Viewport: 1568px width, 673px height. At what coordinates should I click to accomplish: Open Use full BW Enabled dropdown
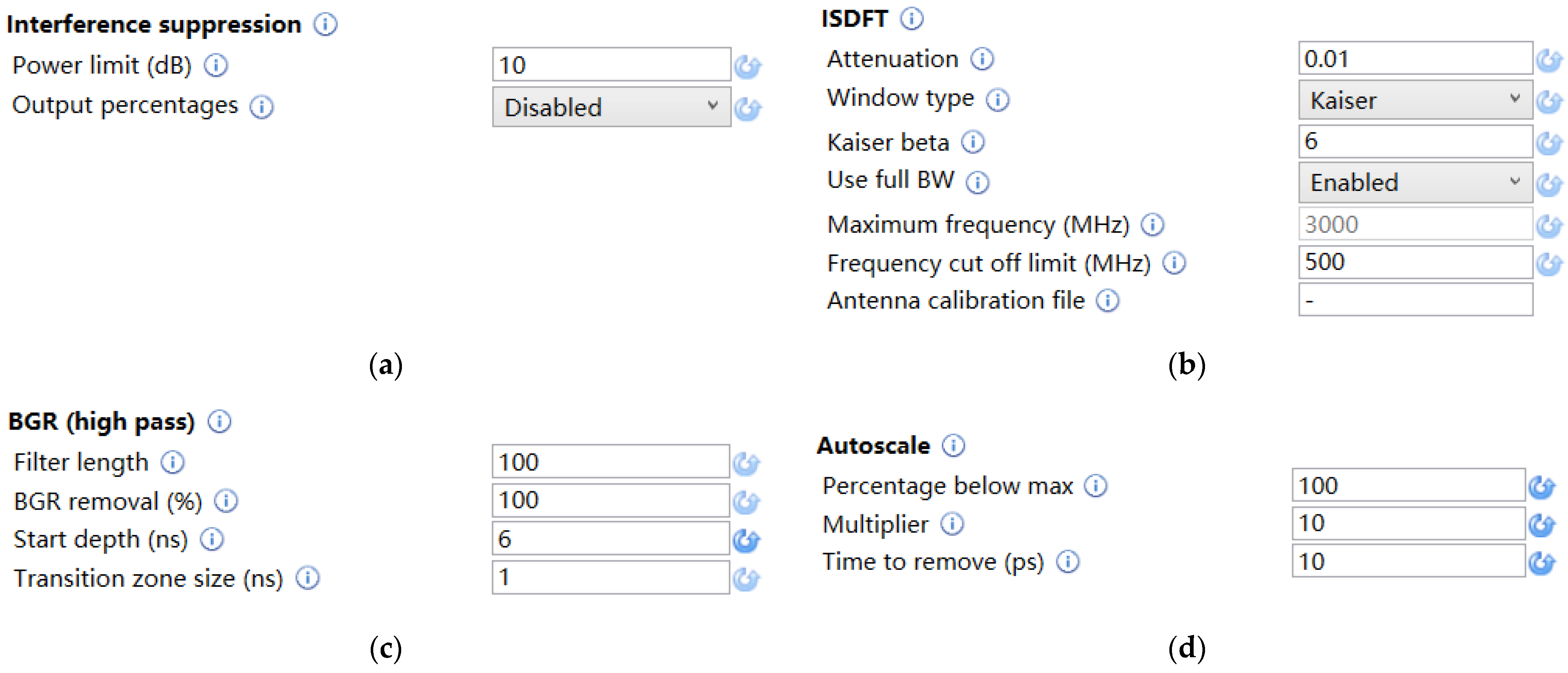1414,182
